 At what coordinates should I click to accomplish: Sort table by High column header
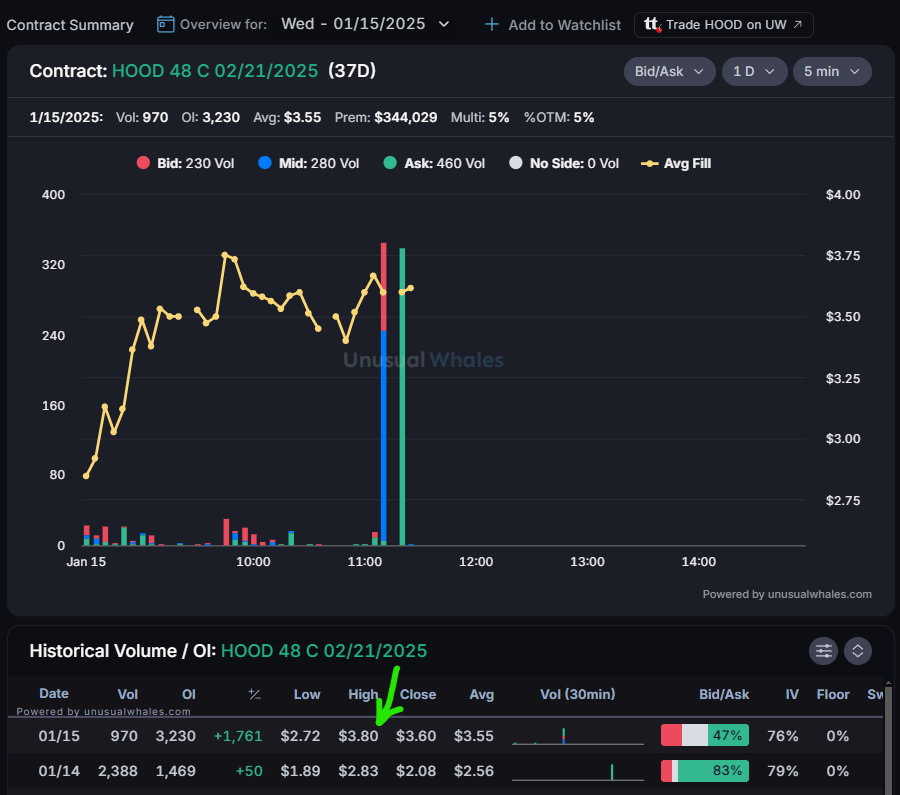coord(363,694)
